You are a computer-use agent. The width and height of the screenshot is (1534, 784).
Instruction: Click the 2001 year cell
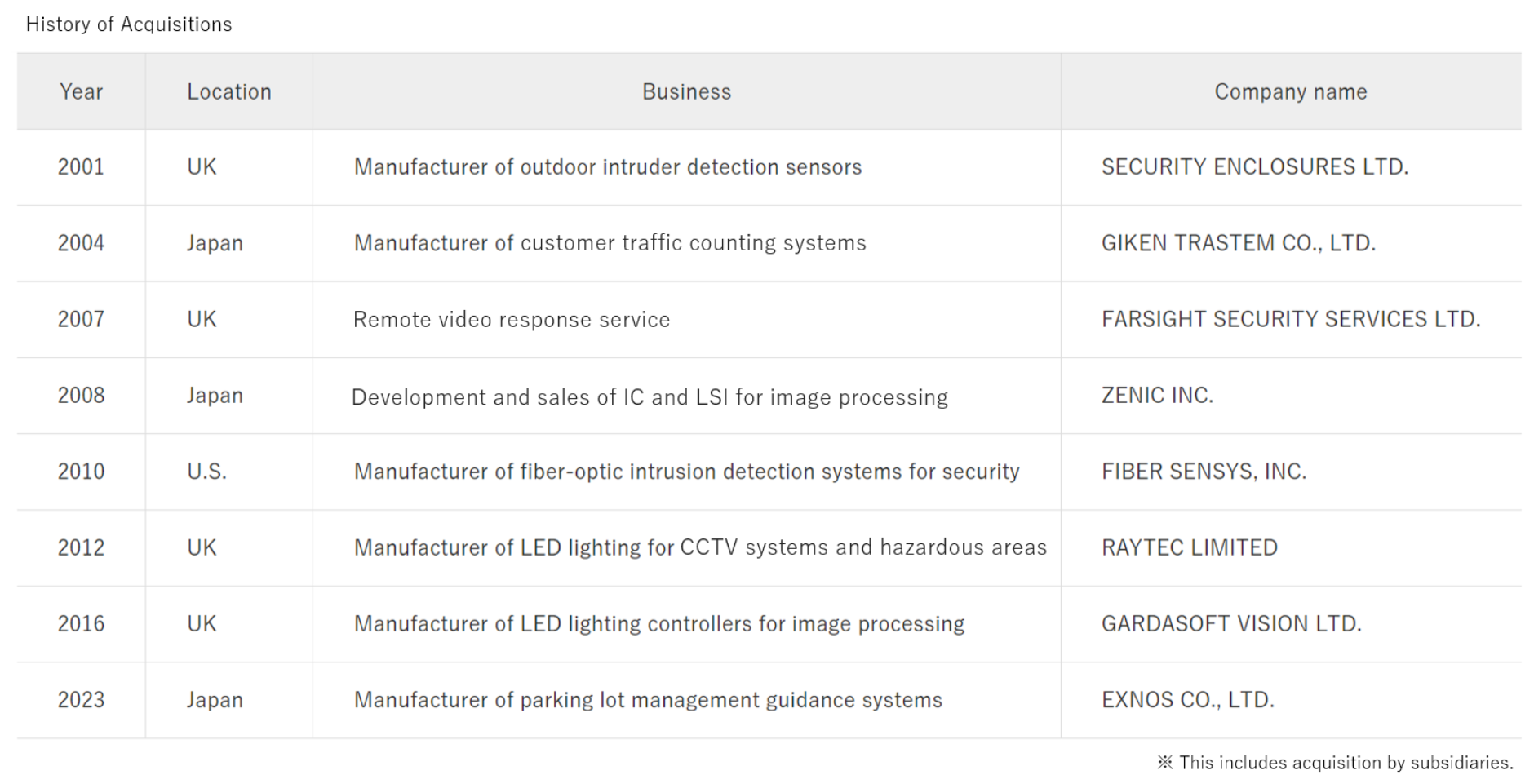[81, 166]
